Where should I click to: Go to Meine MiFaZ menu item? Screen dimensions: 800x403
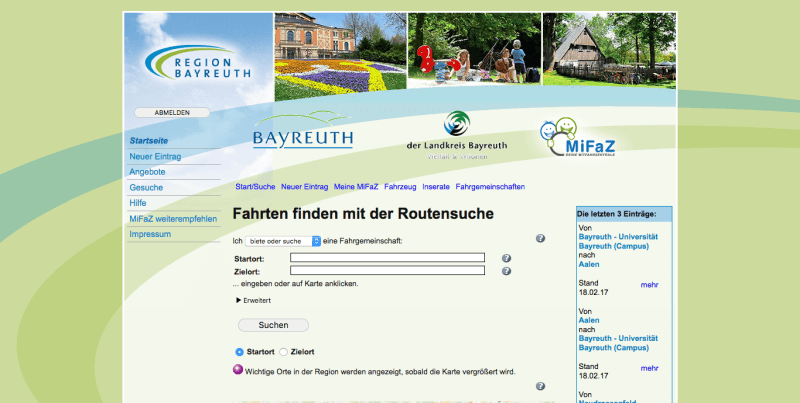(x=356, y=187)
